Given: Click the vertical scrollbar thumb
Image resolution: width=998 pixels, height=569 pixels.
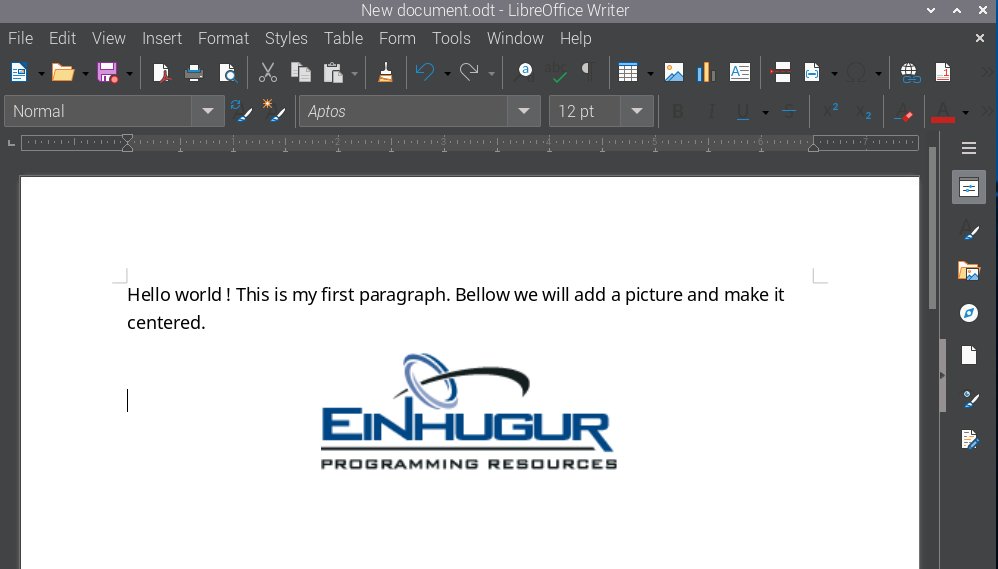Looking at the screenshot, I should point(932,228).
